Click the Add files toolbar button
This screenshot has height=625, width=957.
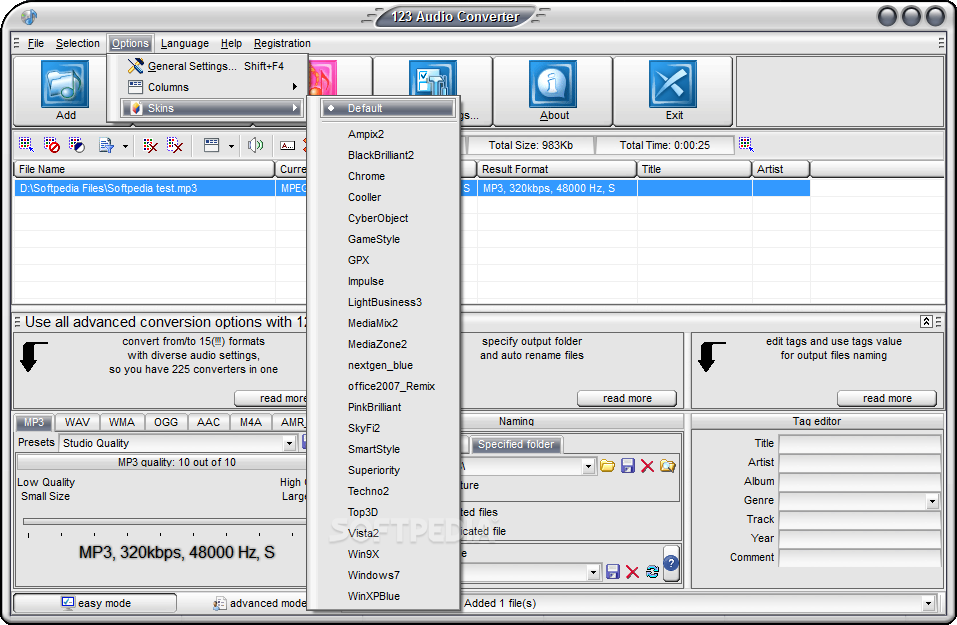(65, 90)
